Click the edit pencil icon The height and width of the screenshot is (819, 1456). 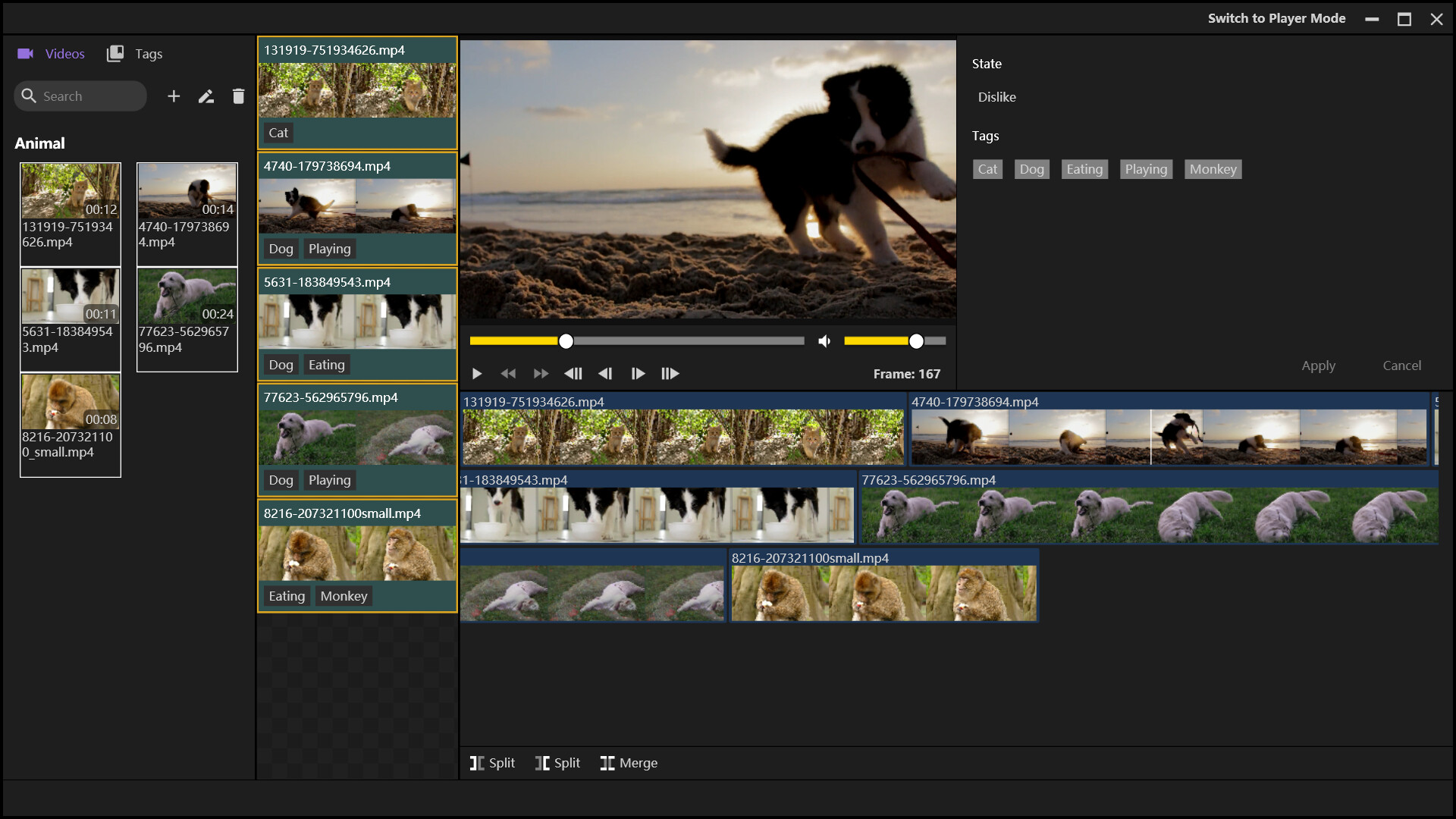pyautogui.click(x=206, y=96)
